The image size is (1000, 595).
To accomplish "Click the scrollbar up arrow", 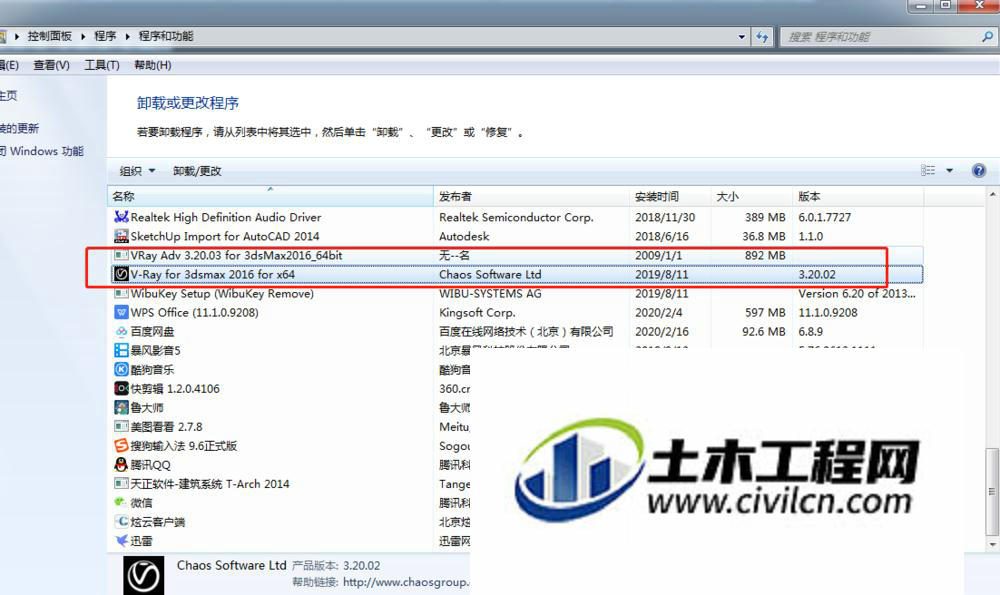I will (992, 194).
